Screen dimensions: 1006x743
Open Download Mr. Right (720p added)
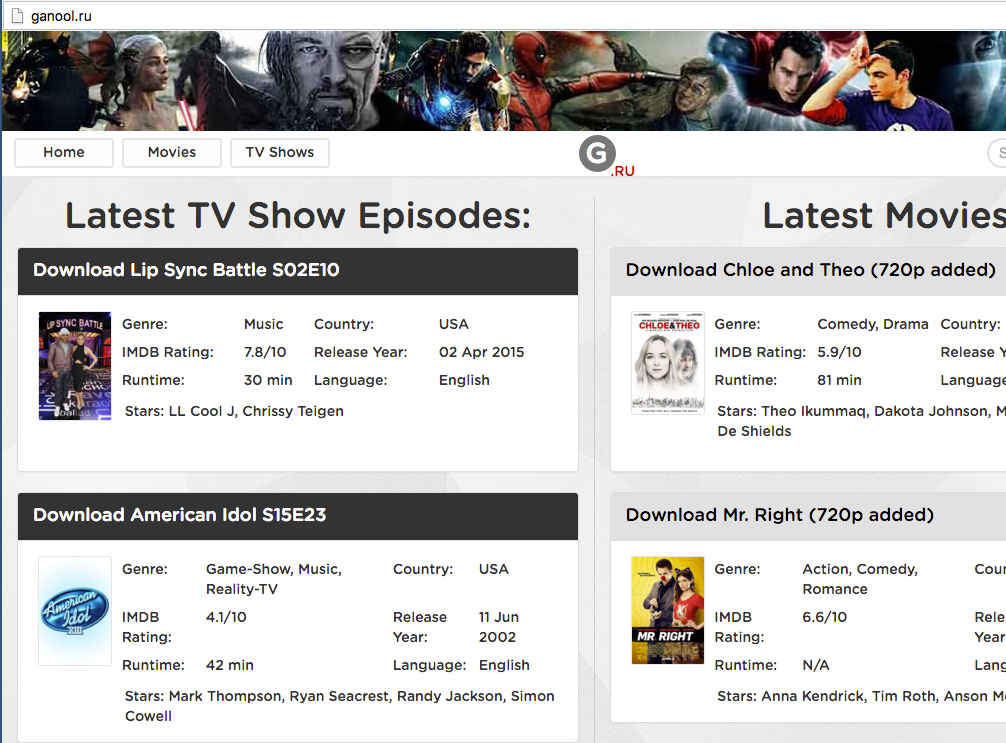coord(780,515)
